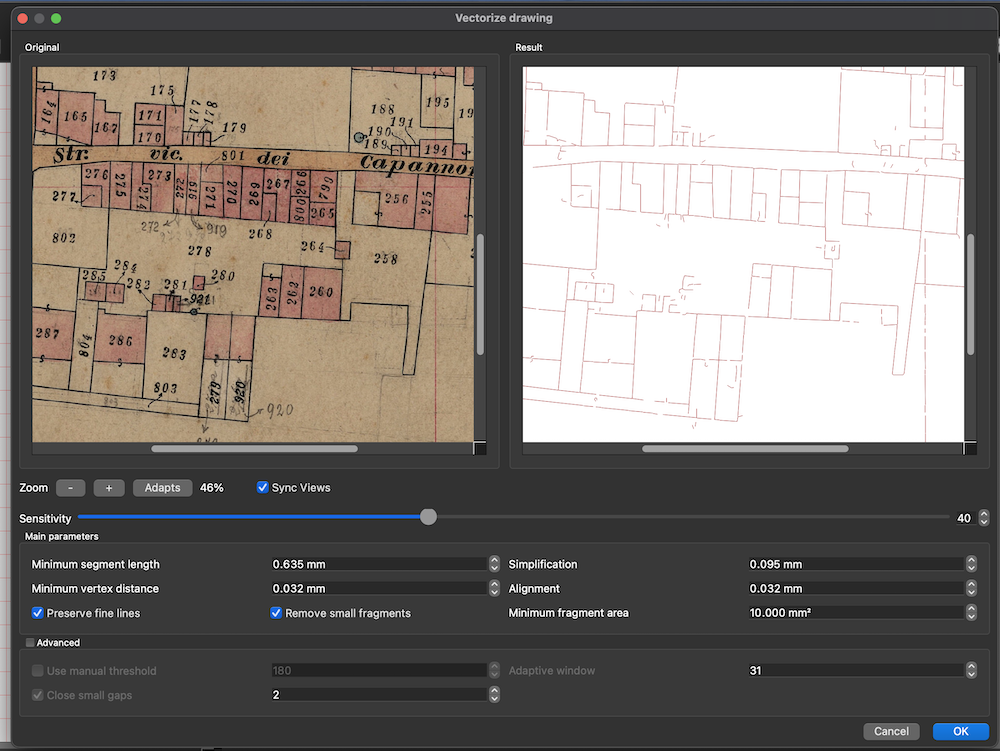This screenshot has width=1000, height=751.
Task: Click the Adaptive window stepper arrows
Action: (x=971, y=671)
